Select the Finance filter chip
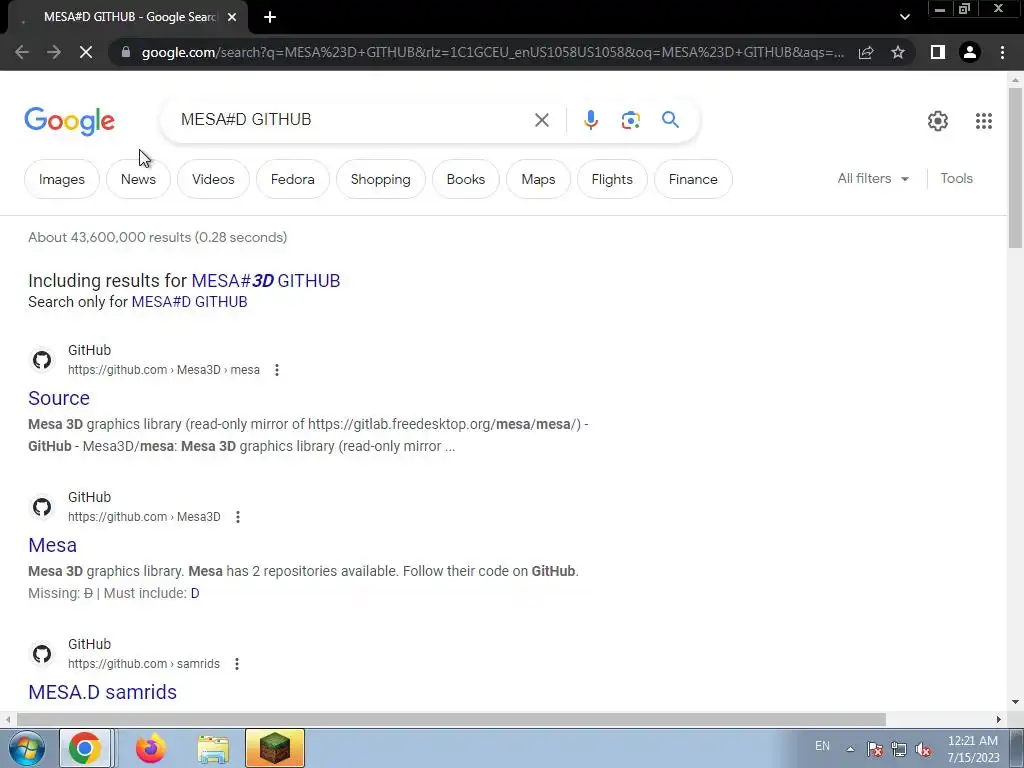This screenshot has width=1024, height=768. click(x=693, y=179)
